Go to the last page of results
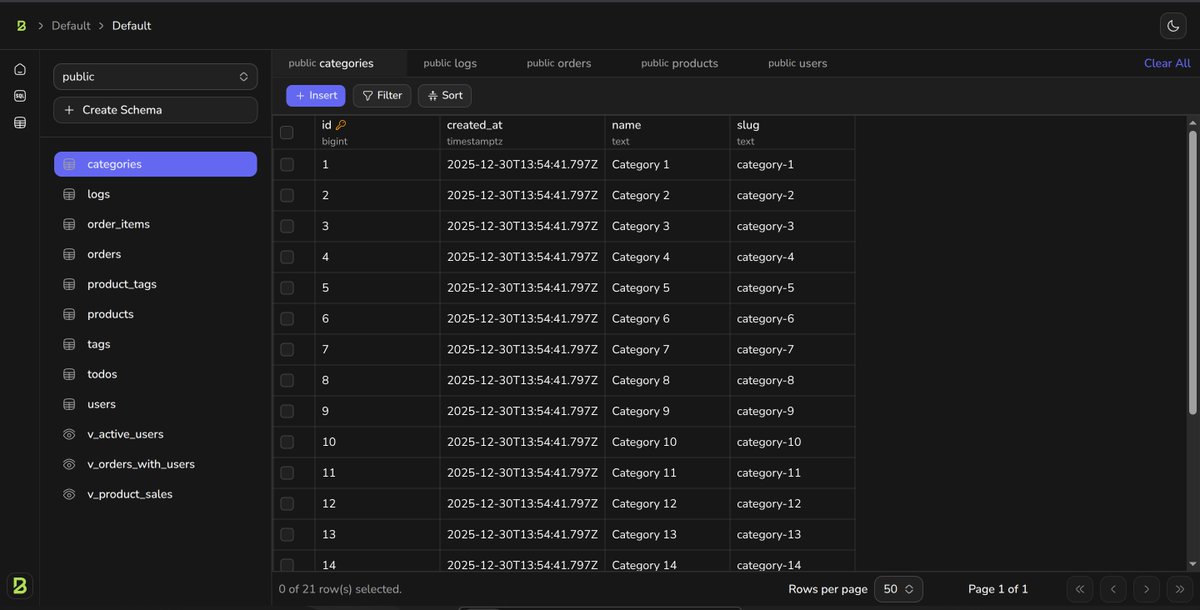The width and height of the screenshot is (1200, 610). pyautogui.click(x=1180, y=589)
